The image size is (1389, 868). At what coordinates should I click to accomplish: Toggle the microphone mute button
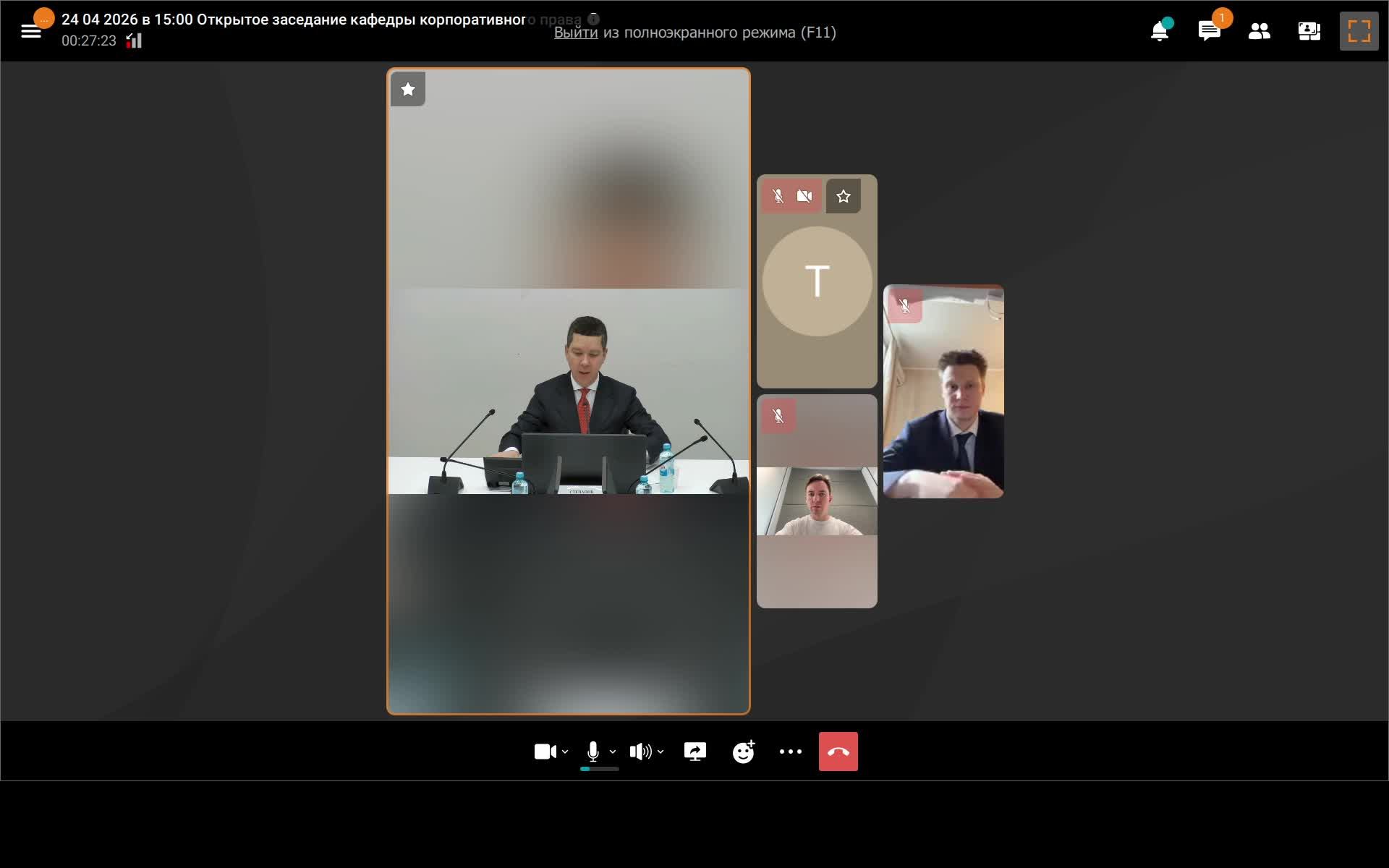(x=592, y=752)
